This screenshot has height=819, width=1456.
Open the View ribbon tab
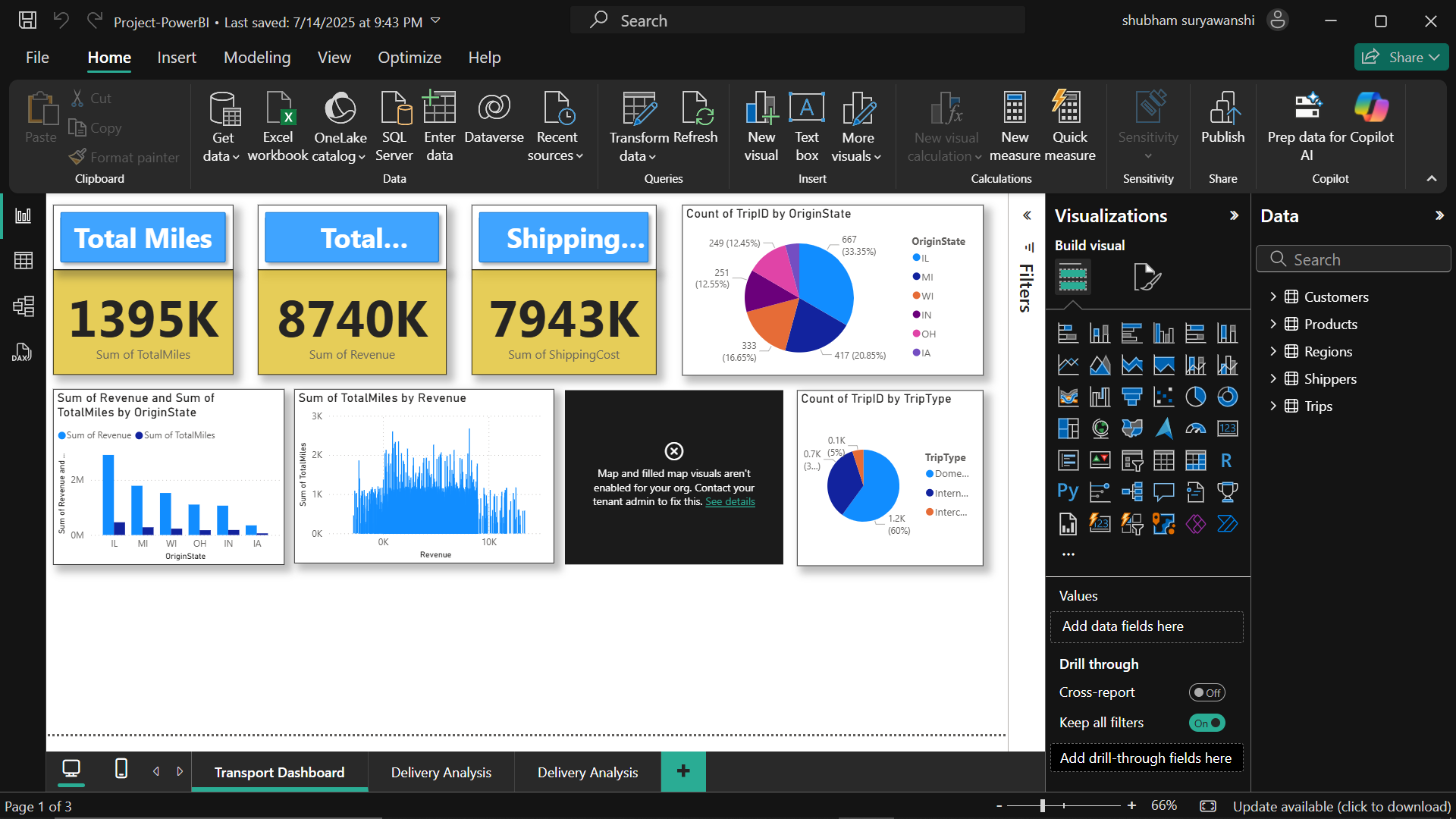[334, 57]
